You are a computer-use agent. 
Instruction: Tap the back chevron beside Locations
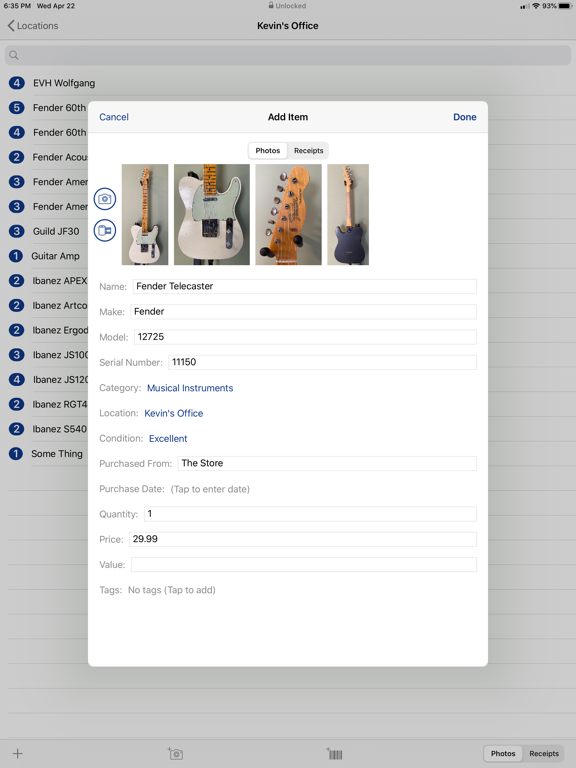pyautogui.click(x=11, y=25)
